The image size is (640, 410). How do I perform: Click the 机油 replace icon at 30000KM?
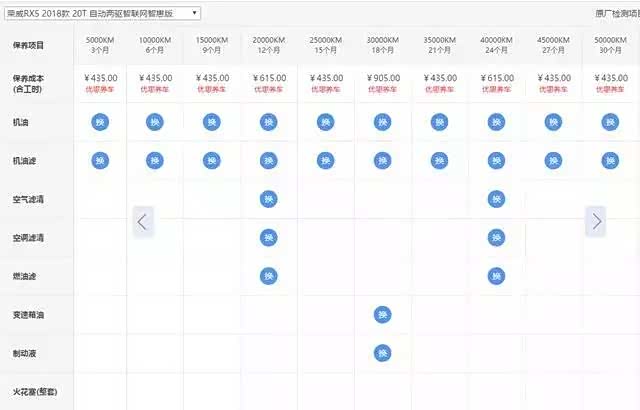pyautogui.click(x=382, y=122)
